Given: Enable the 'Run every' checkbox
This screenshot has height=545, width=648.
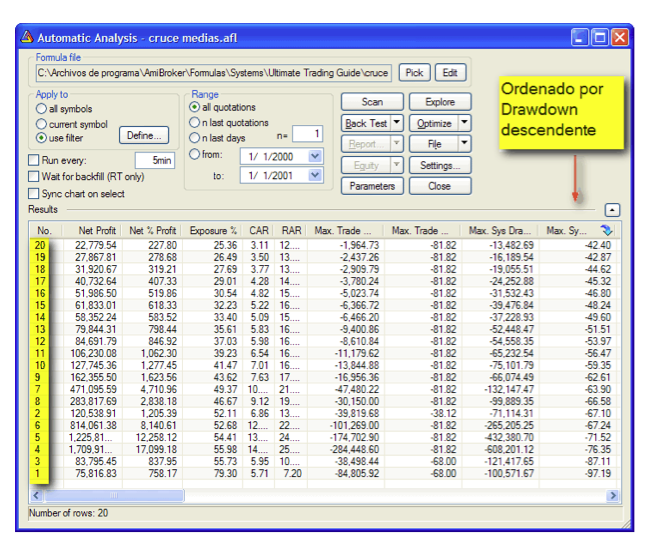Looking at the screenshot, I should pos(33,160).
